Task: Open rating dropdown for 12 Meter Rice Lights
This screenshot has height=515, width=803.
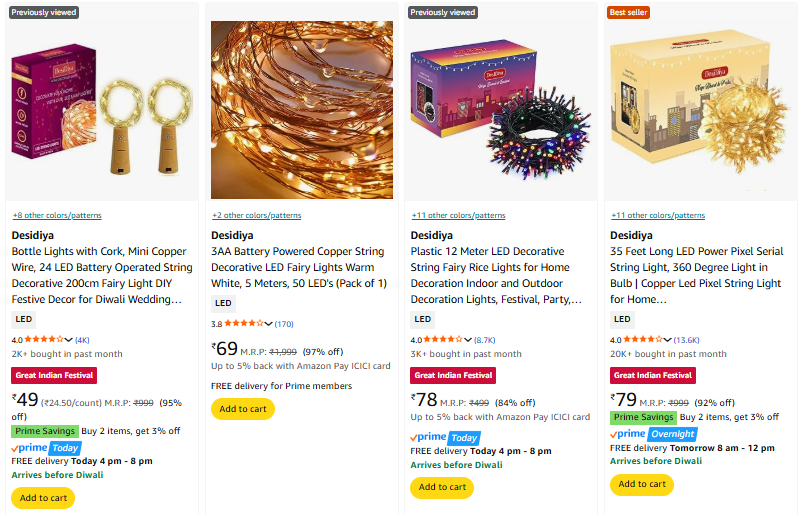Action: click(x=468, y=340)
